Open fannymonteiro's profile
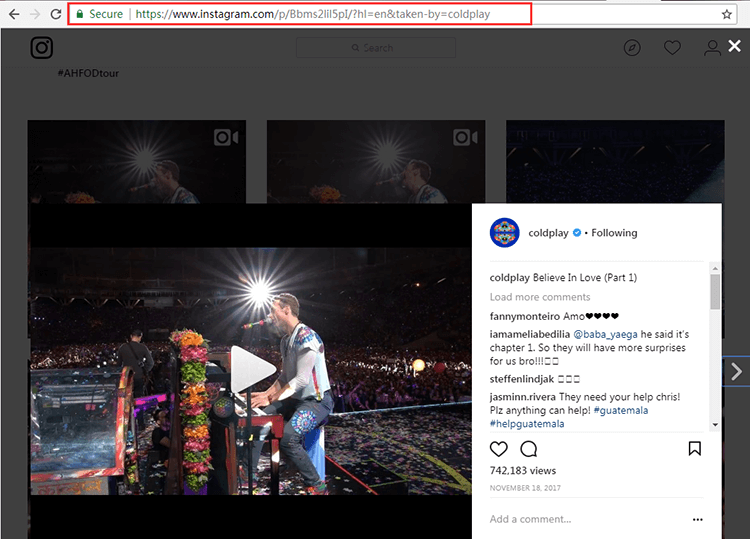Screen dimensions: 750x539 525,316
